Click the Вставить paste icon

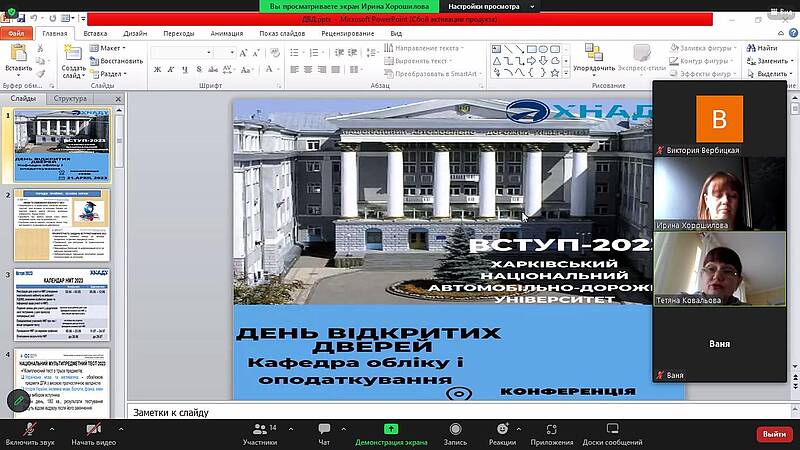pyautogui.click(x=18, y=53)
